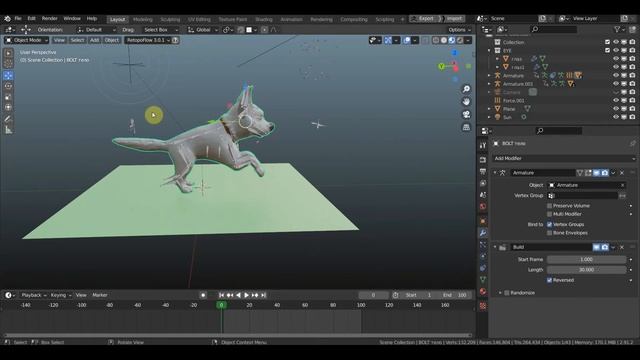The width and height of the screenshot is (640, 360).
Task: Click the Start Frame value slider
Action: 587,260
